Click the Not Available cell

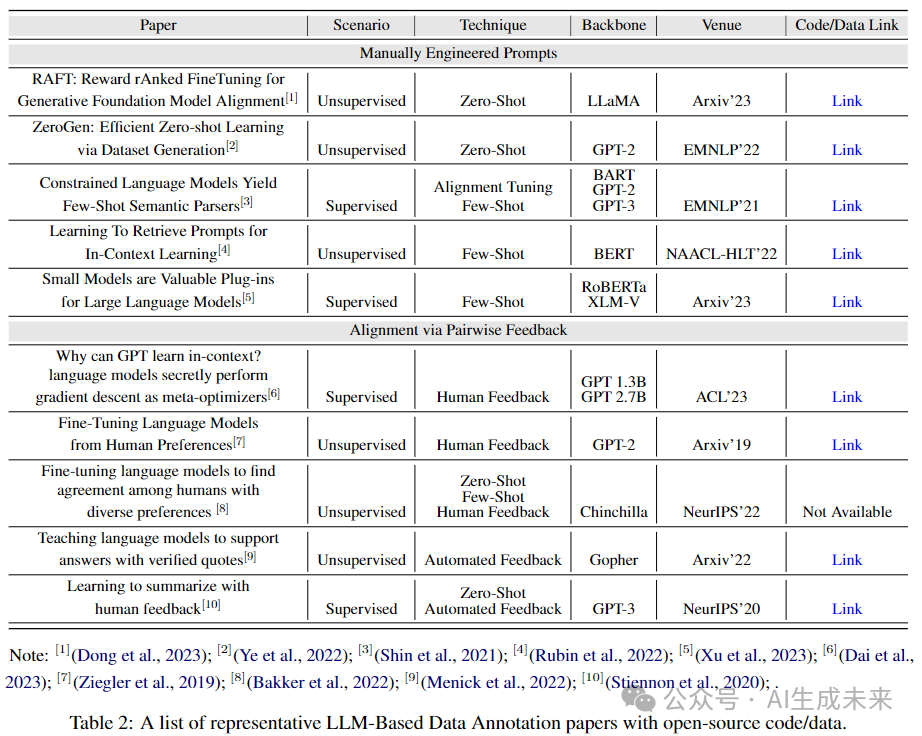click(847, 511)
